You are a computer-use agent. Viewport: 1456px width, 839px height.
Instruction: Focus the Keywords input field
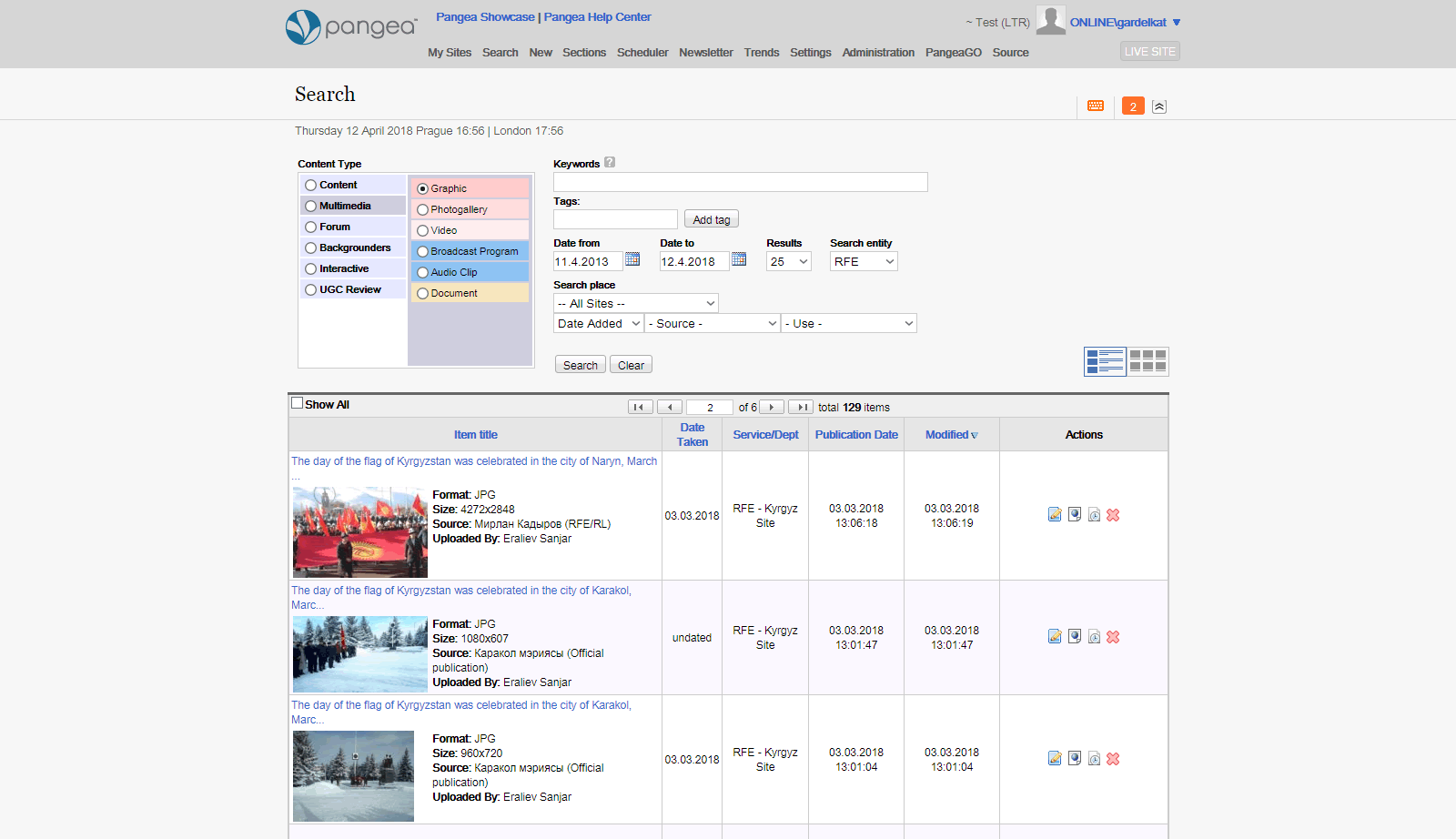pos(741,182)
